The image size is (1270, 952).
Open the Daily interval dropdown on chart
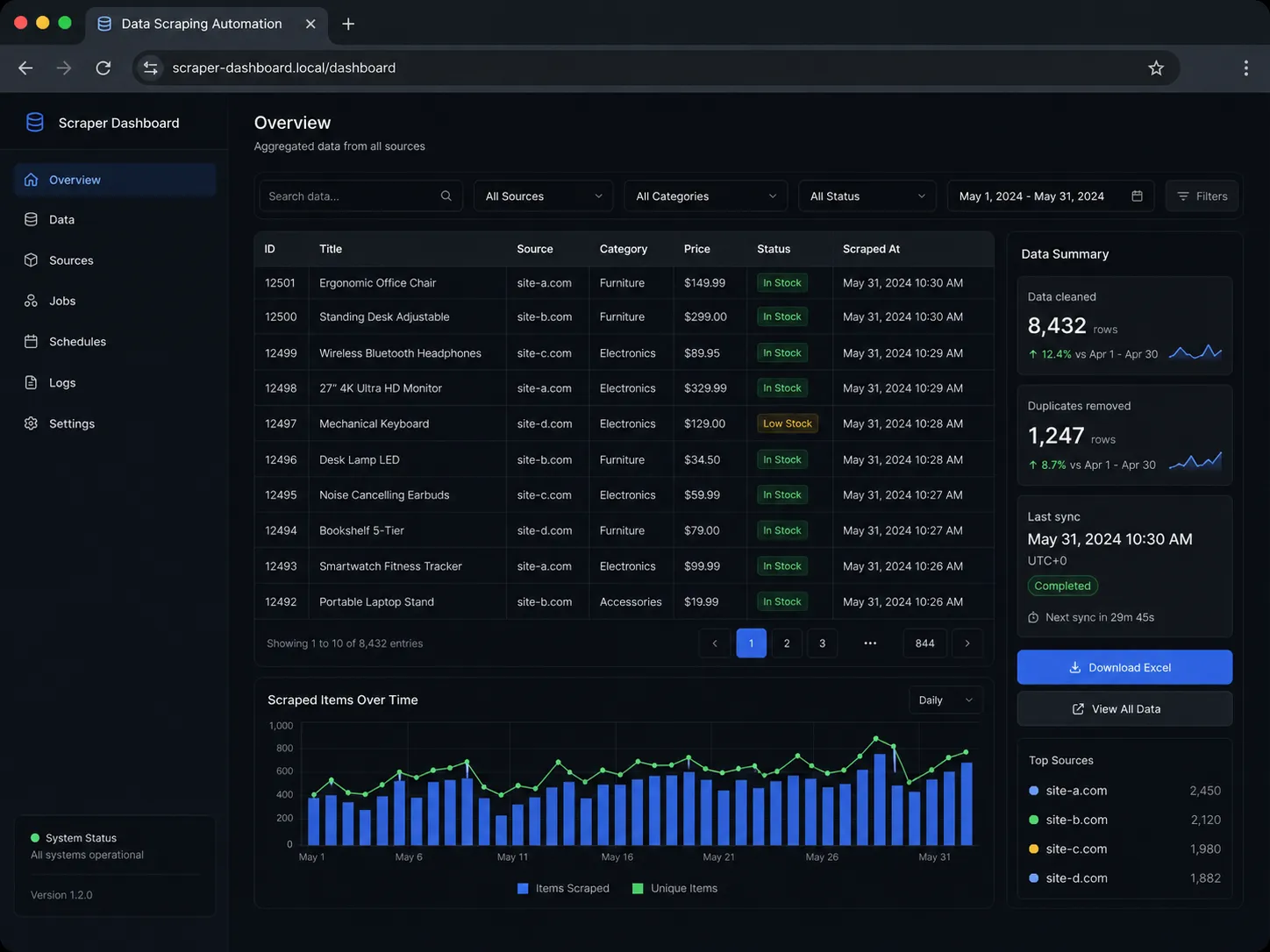(945, 700)
